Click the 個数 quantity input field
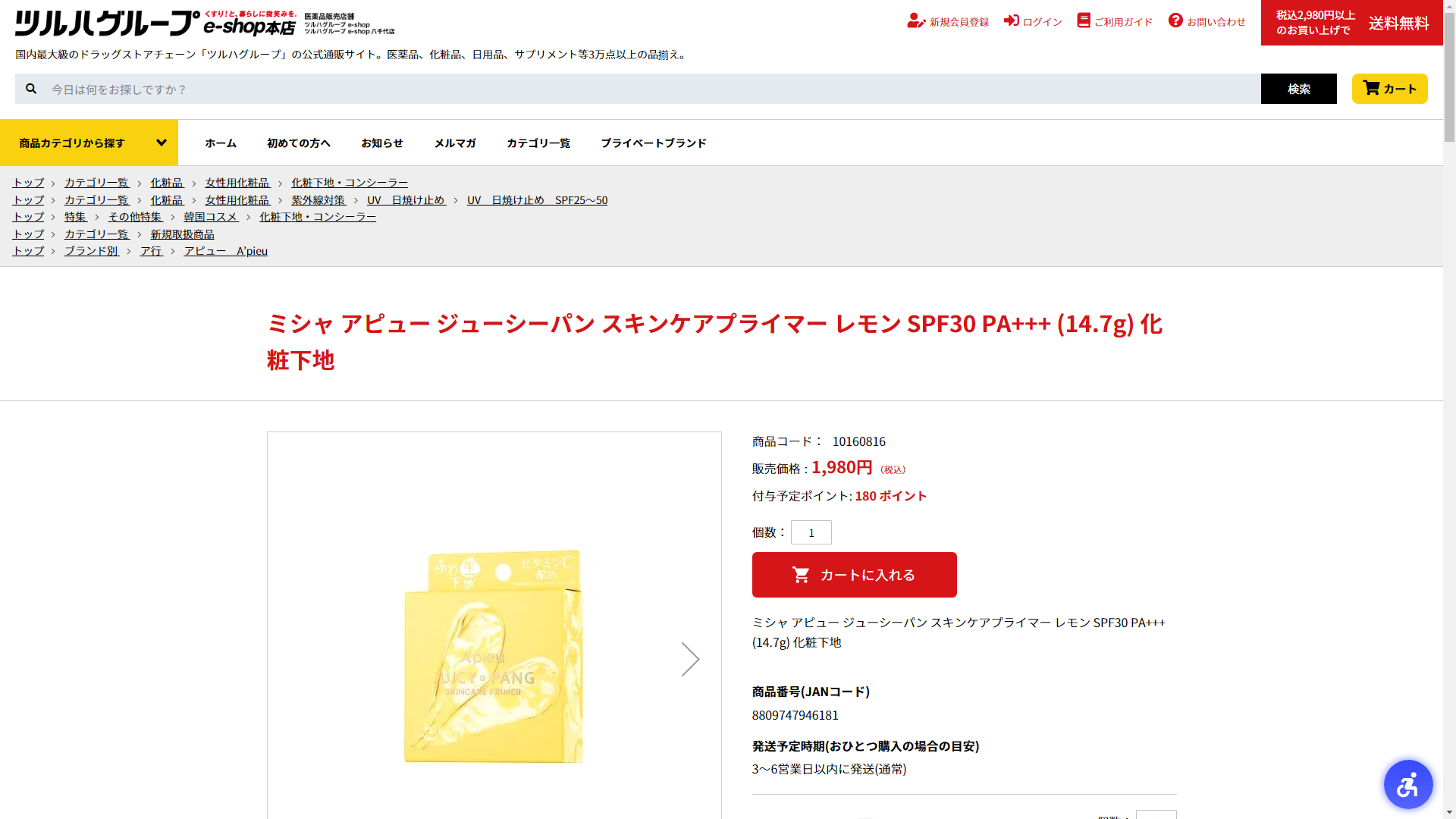 point(811,532)
